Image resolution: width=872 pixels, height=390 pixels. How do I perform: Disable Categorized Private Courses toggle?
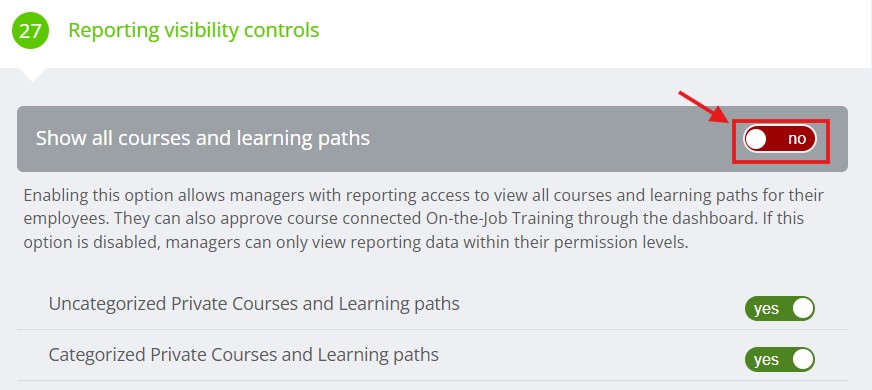[x=780, y=359]
